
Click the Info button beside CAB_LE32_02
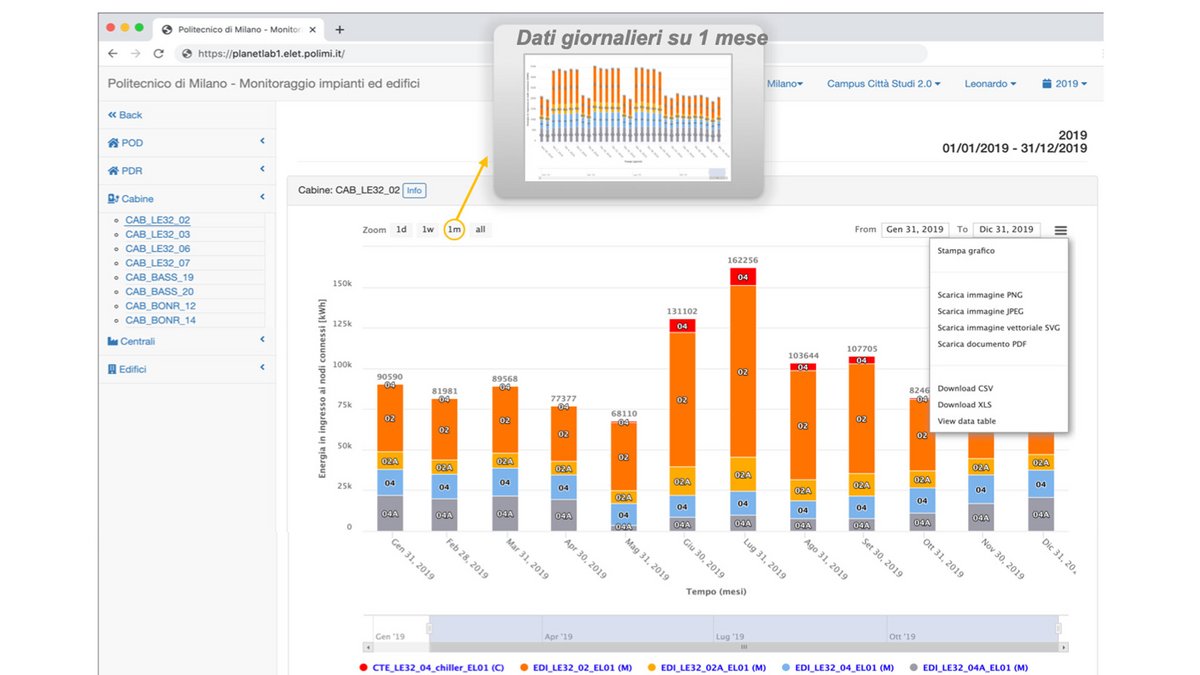click(x=414, y=190)
